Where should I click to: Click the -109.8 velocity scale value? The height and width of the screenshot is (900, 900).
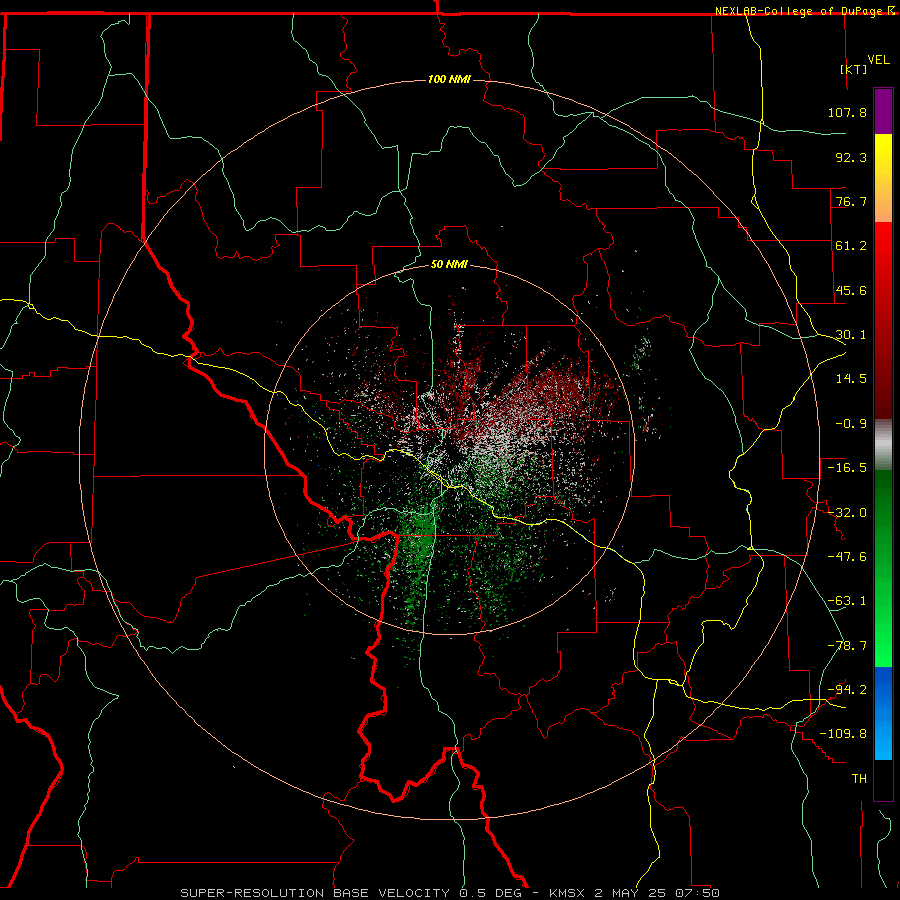tap(843, 734)
